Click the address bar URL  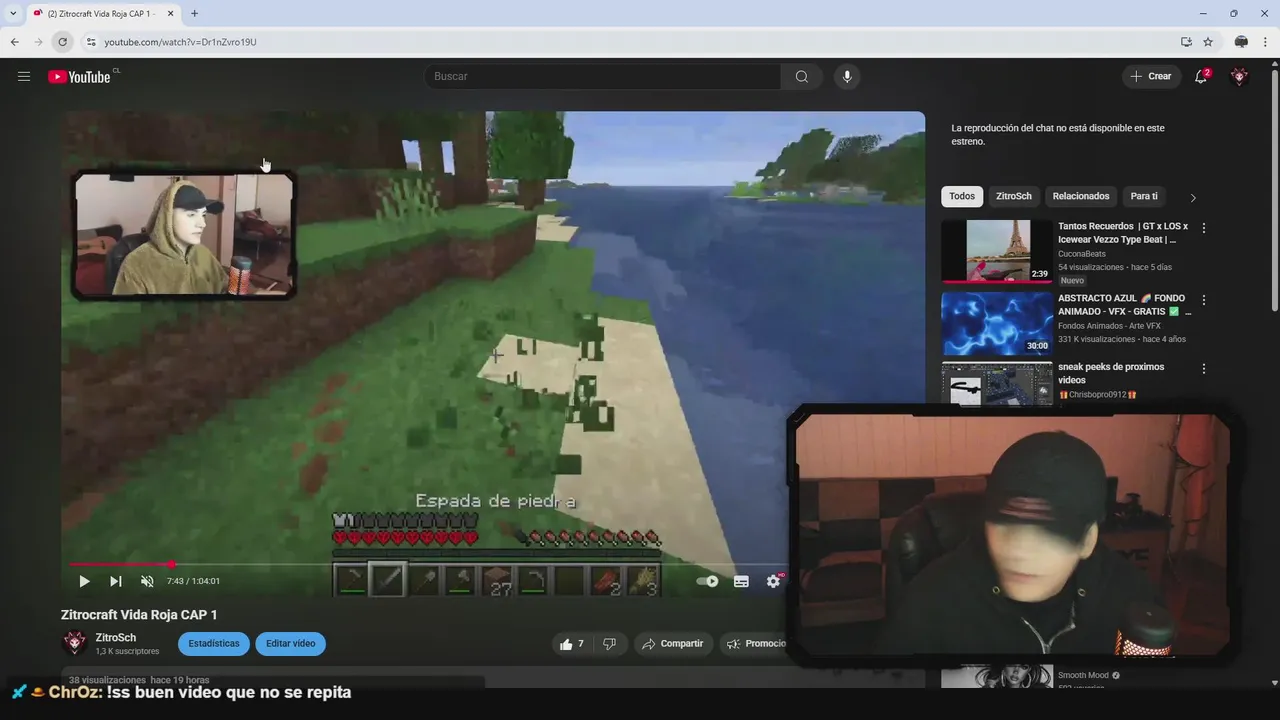pyautogui.click(x=180, y=42)
